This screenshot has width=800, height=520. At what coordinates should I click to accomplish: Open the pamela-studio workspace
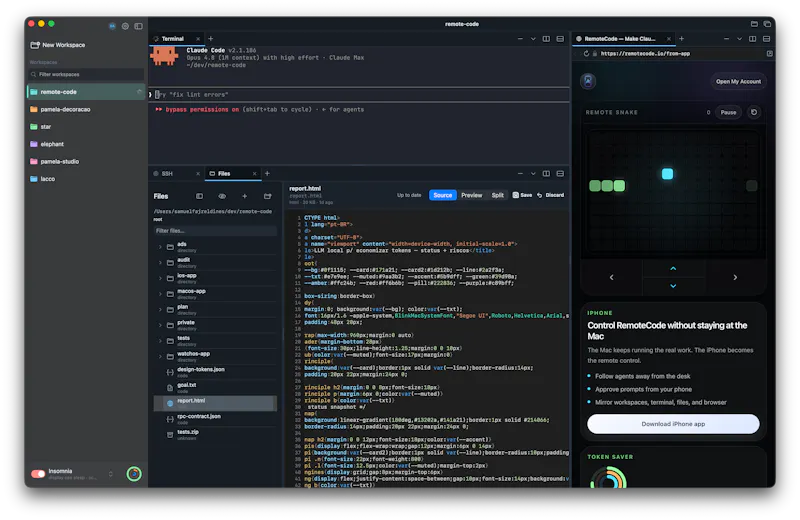point(86,161)
